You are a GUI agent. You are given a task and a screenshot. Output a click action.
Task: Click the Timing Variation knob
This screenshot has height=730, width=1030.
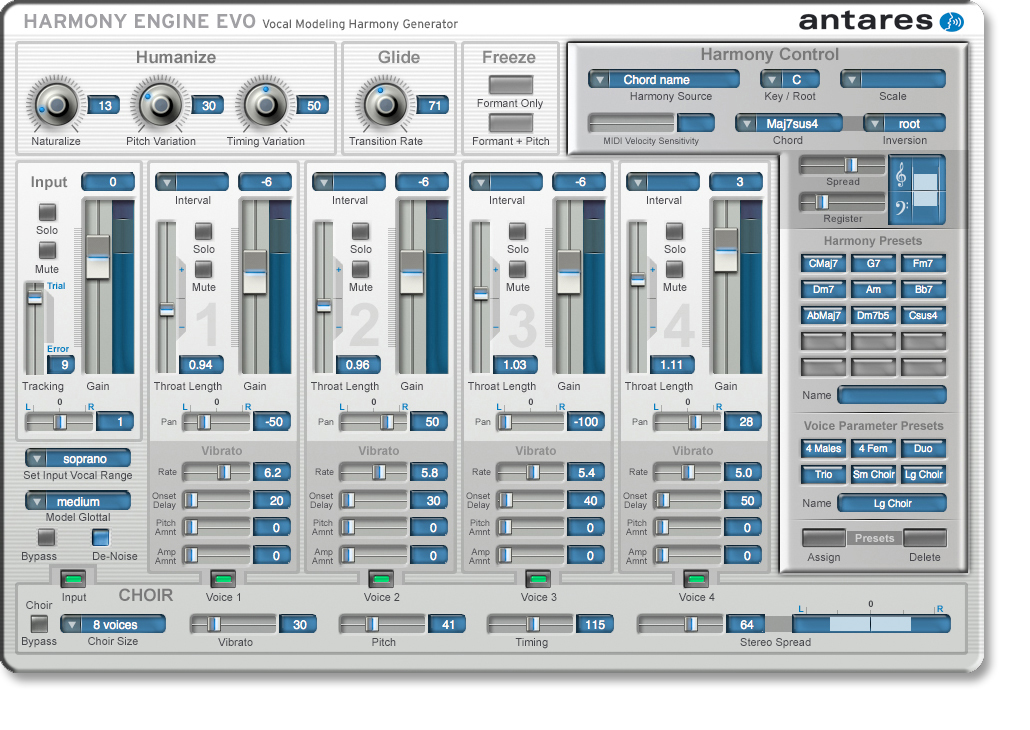tap(265, 105)
